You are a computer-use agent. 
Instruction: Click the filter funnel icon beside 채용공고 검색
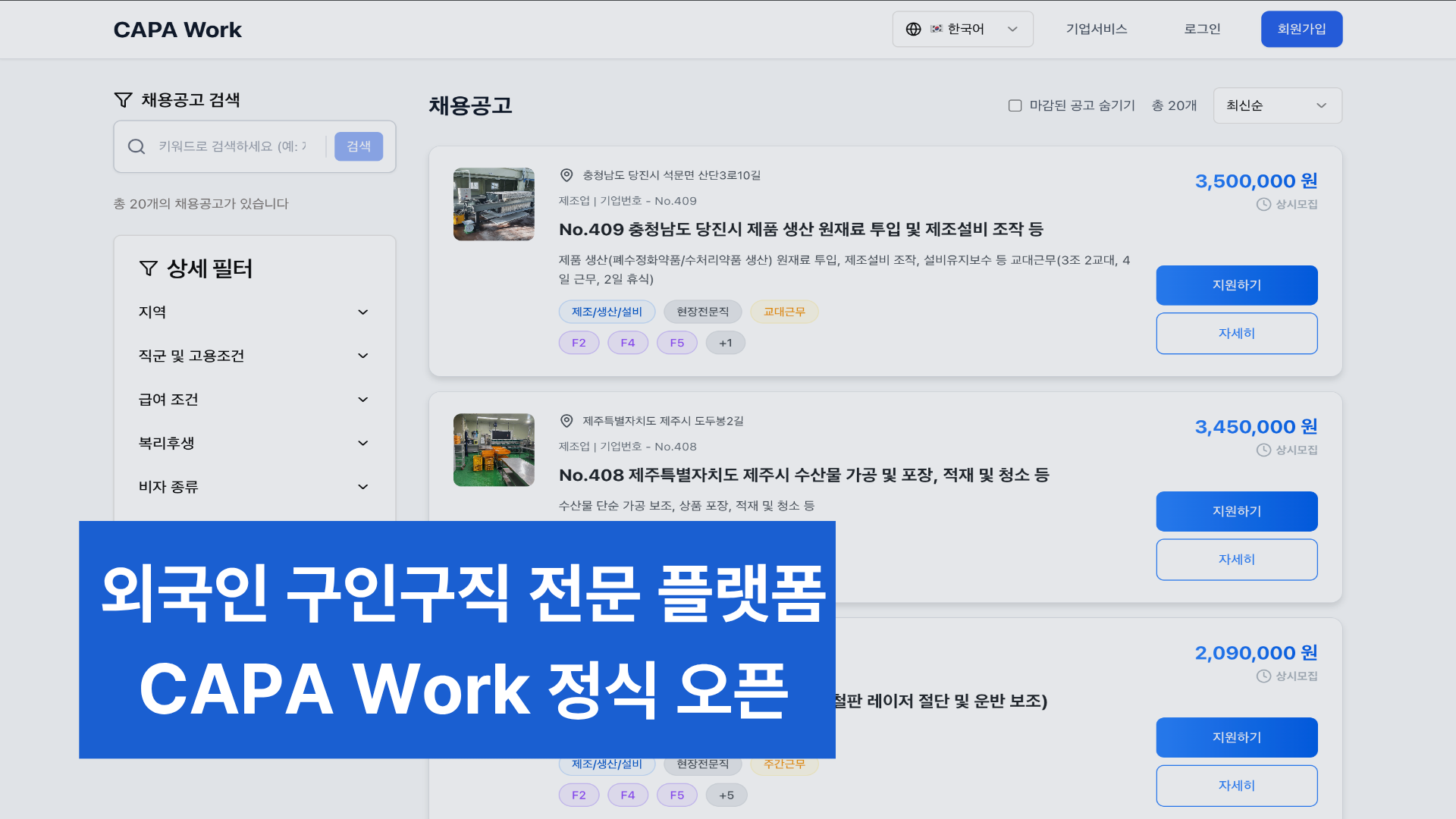point(123,100)
